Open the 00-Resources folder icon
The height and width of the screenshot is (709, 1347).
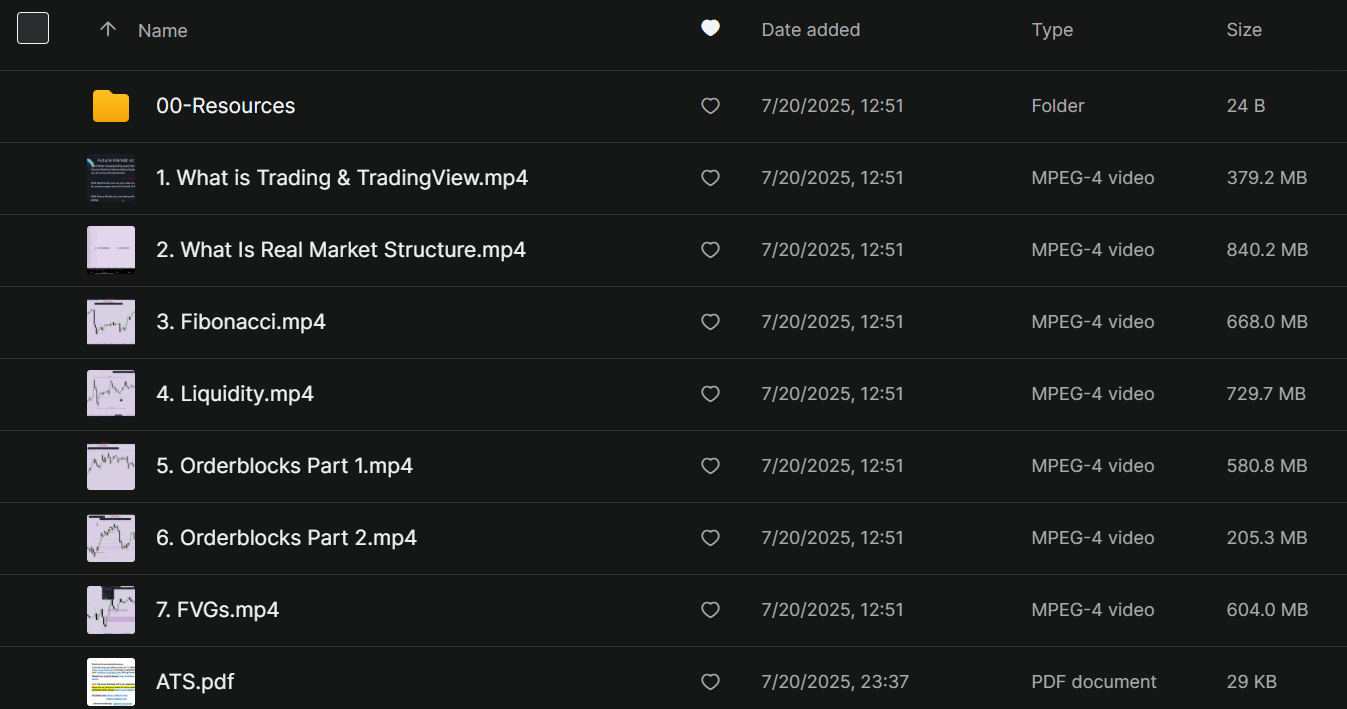tap(111, 106)
